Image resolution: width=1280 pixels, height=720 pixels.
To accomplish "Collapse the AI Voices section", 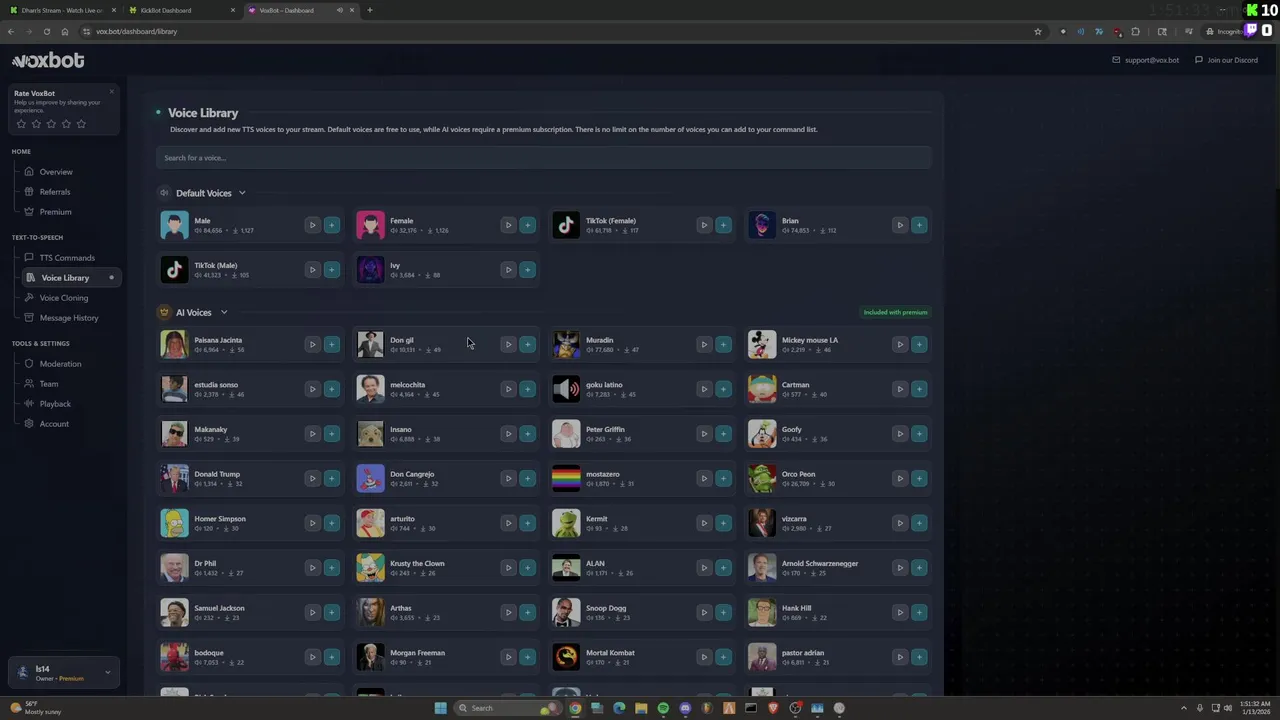I will coord(223,312).
